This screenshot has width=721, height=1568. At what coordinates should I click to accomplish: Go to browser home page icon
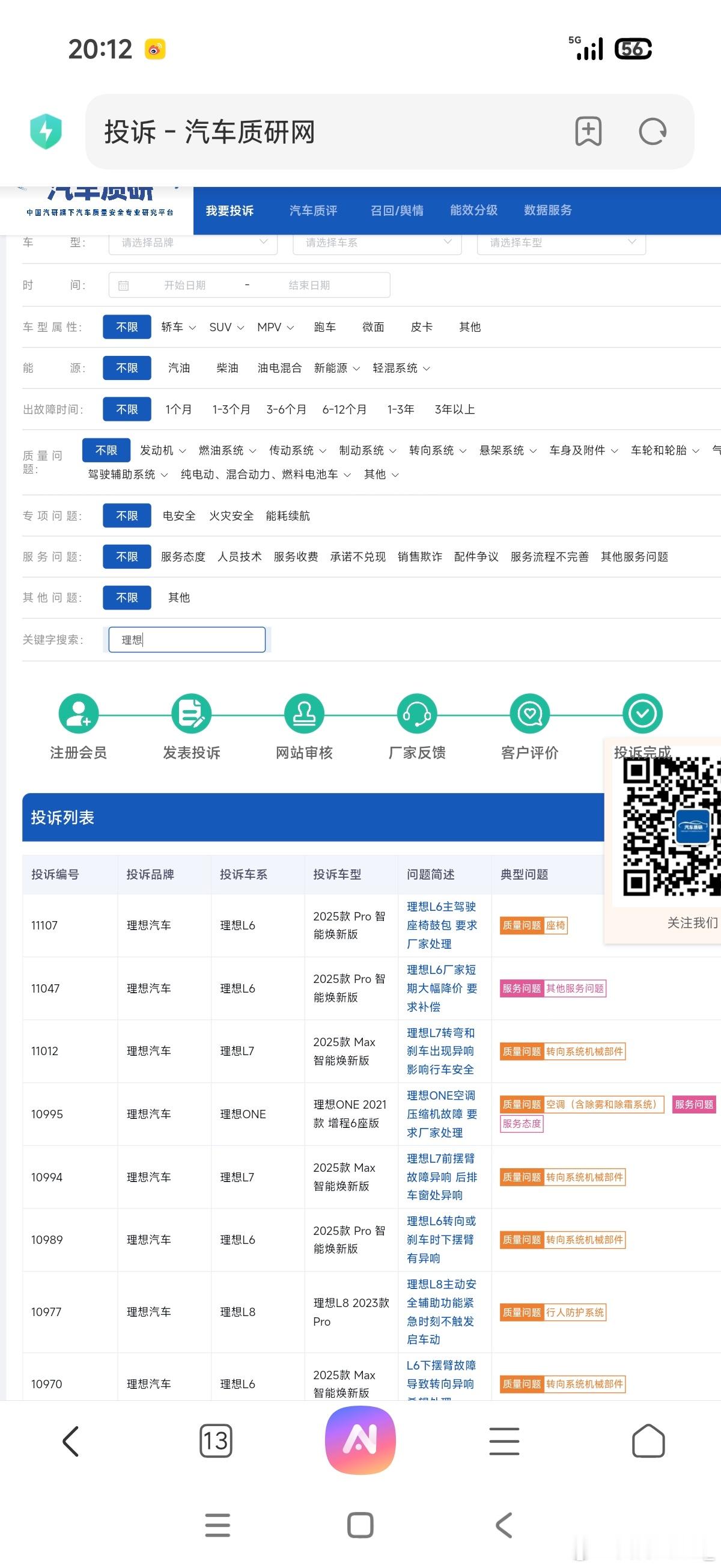coord(648,1440)
